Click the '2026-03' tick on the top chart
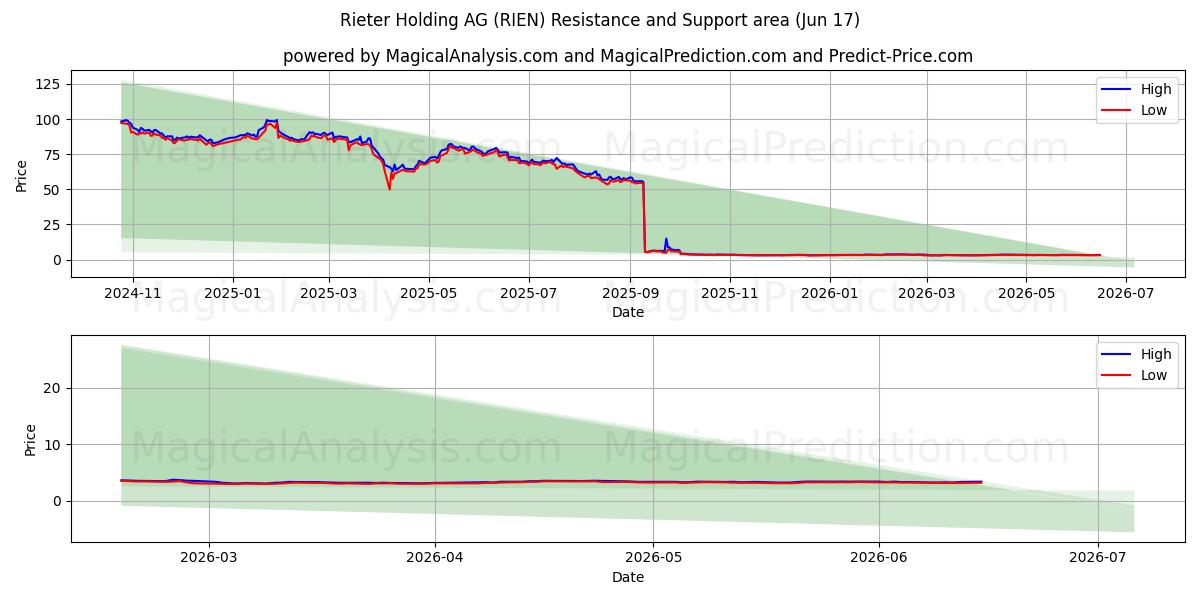1200x600 pixels. tap(927, 293)
